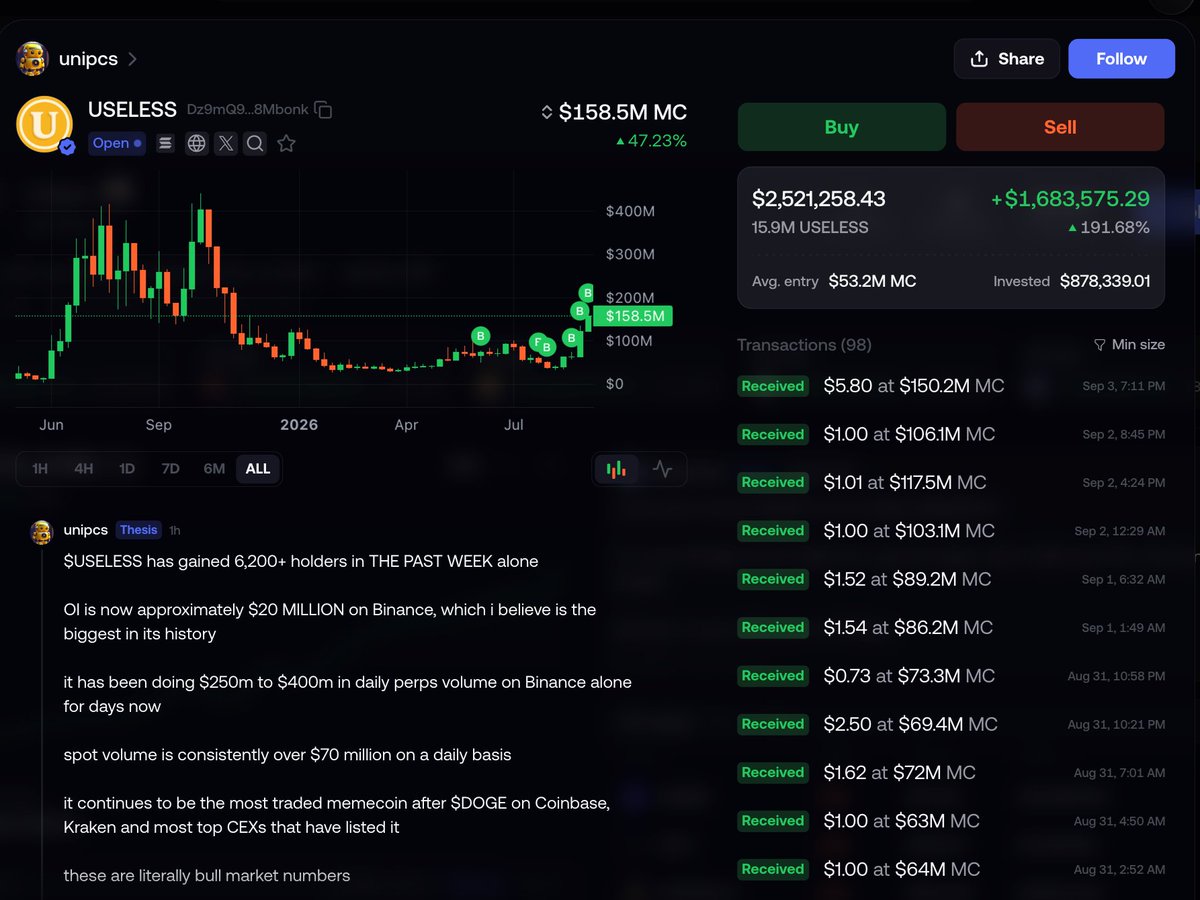Click the red Sell button

pos(1060,127)
